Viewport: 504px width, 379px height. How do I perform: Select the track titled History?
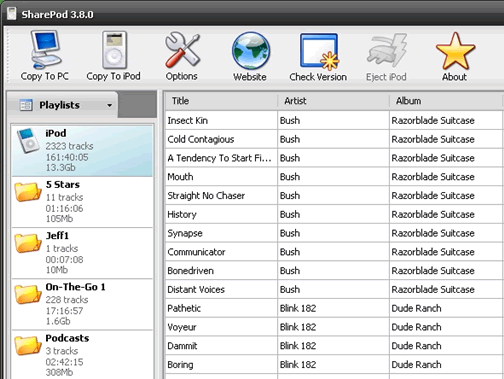[x=182, y=214]
